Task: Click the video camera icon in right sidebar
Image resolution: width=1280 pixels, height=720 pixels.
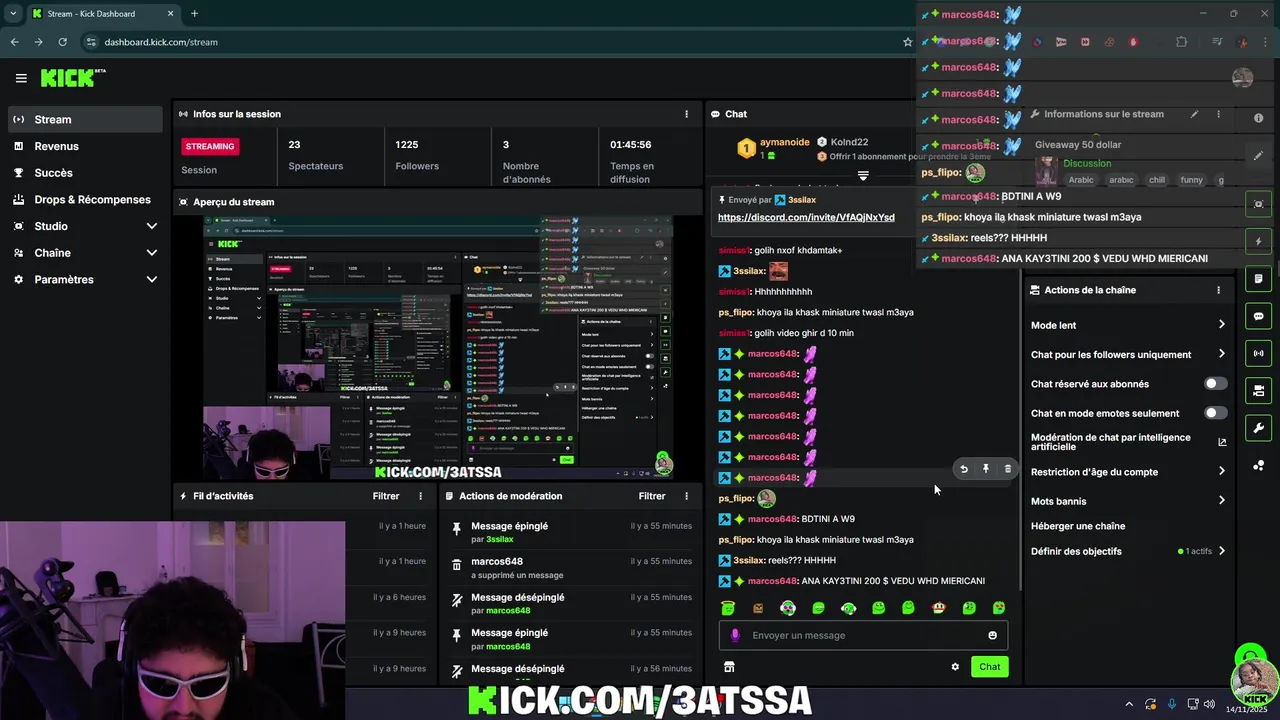Action: click(1258, 391)
